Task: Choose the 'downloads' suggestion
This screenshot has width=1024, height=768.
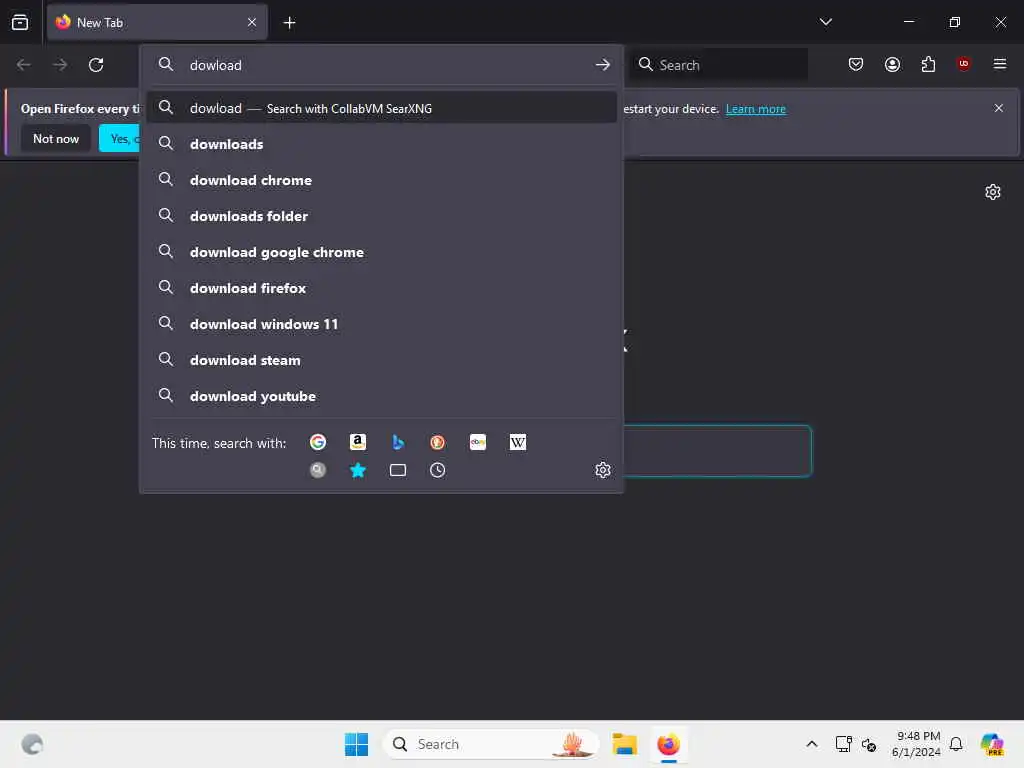Action: [381, 144]
